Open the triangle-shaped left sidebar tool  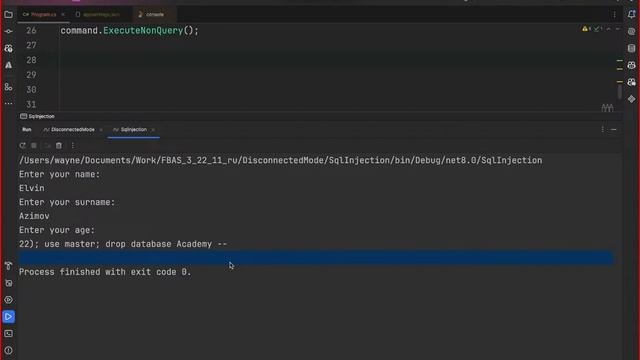pos(8,65)
